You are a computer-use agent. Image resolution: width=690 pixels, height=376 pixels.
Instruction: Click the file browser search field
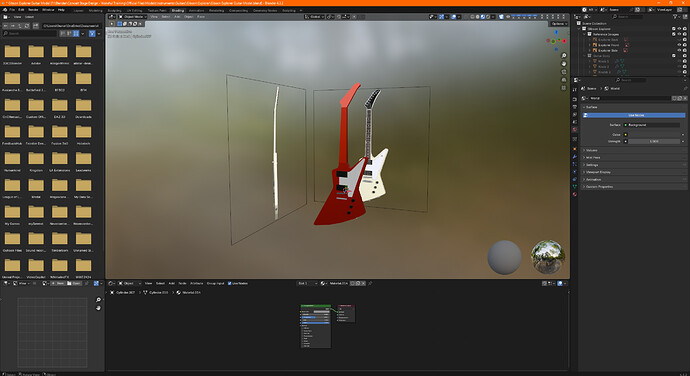pyautogui.click(x=29, y=33)
